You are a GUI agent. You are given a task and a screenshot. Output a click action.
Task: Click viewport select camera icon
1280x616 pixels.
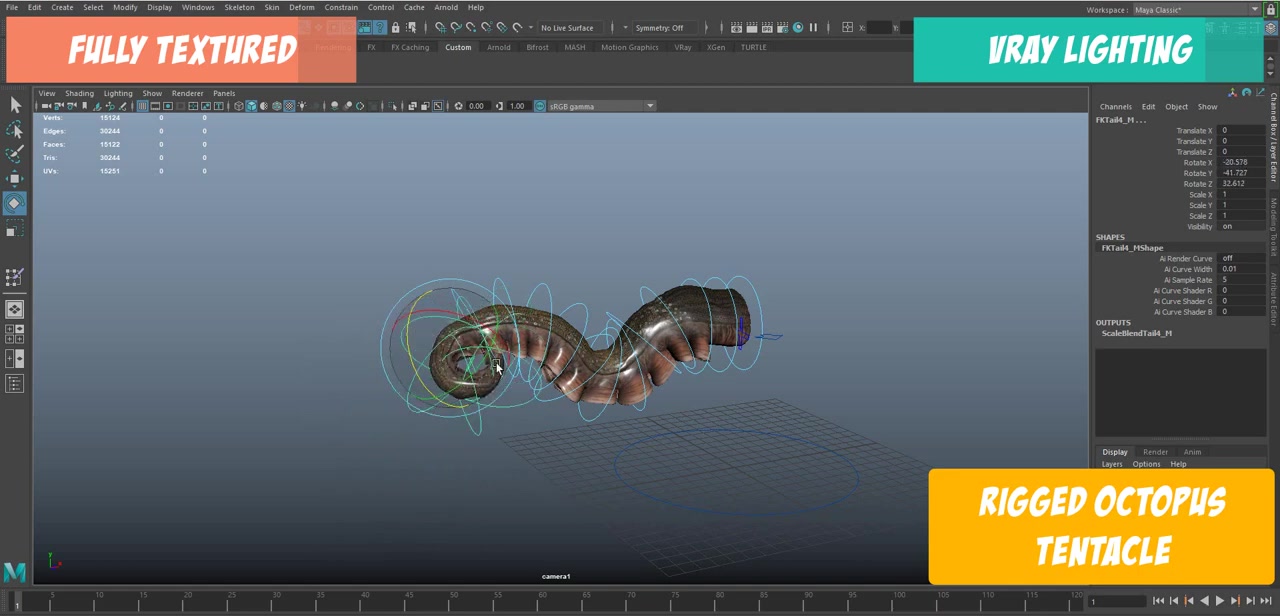click(46, 106)
